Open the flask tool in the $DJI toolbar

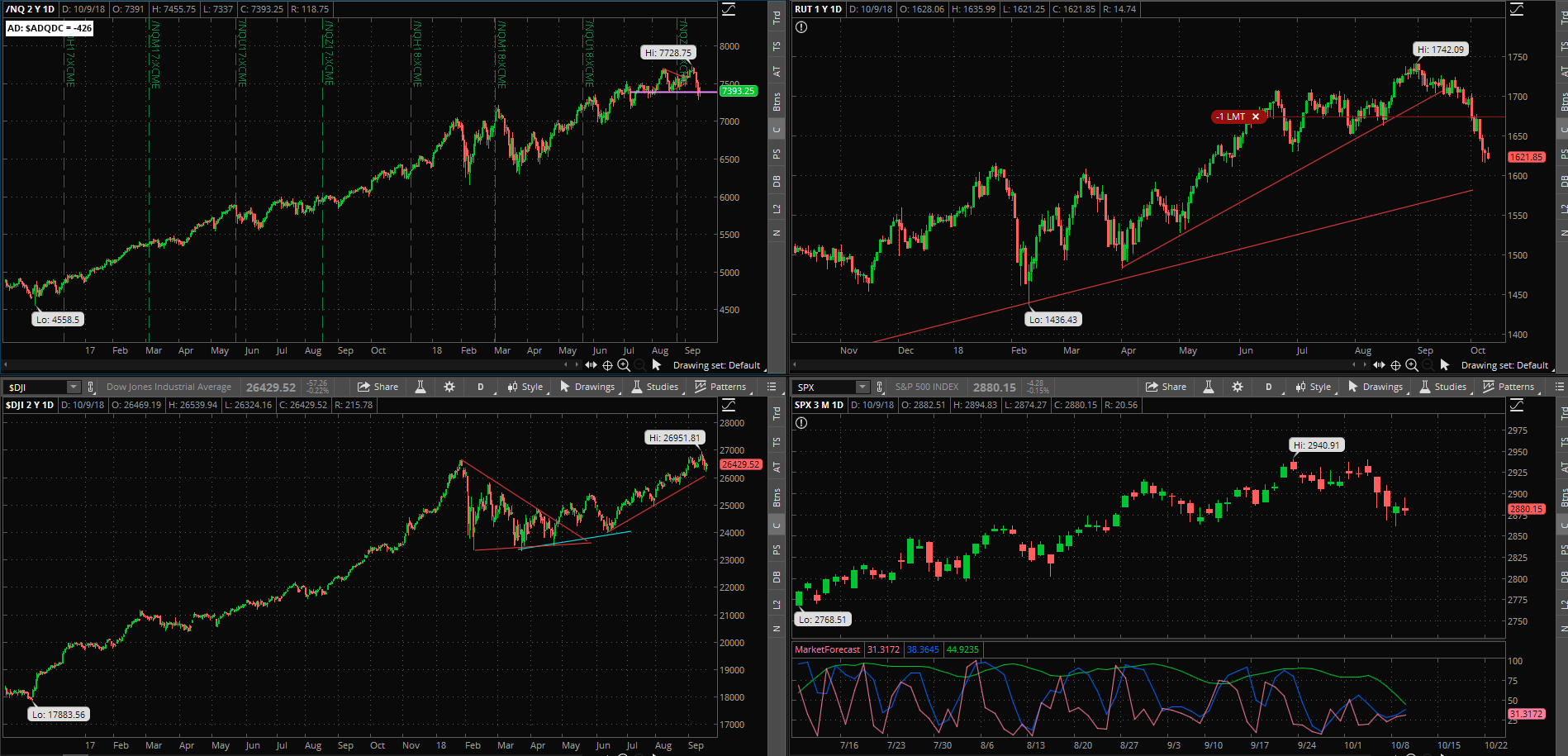click(421, 387)
